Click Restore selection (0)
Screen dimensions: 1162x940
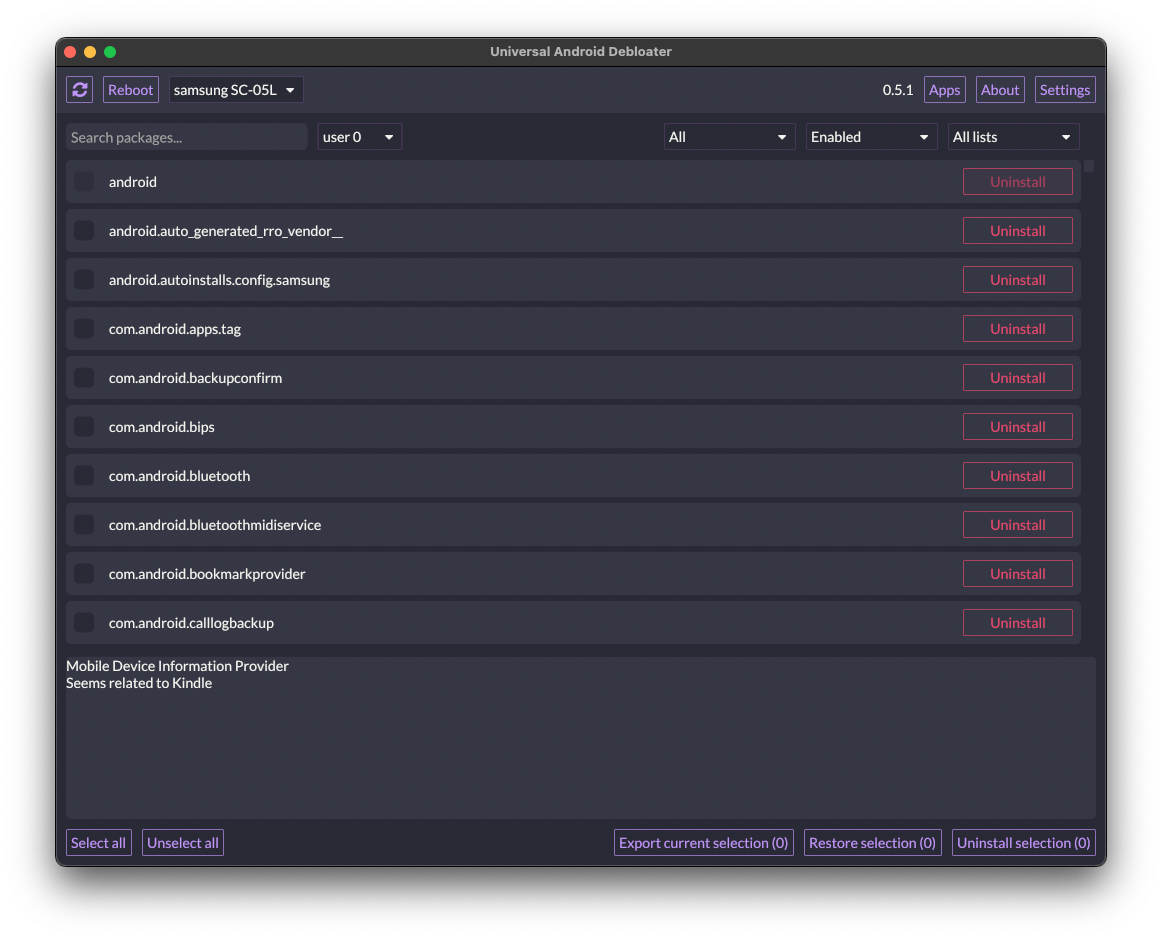(x=872, y=843)
